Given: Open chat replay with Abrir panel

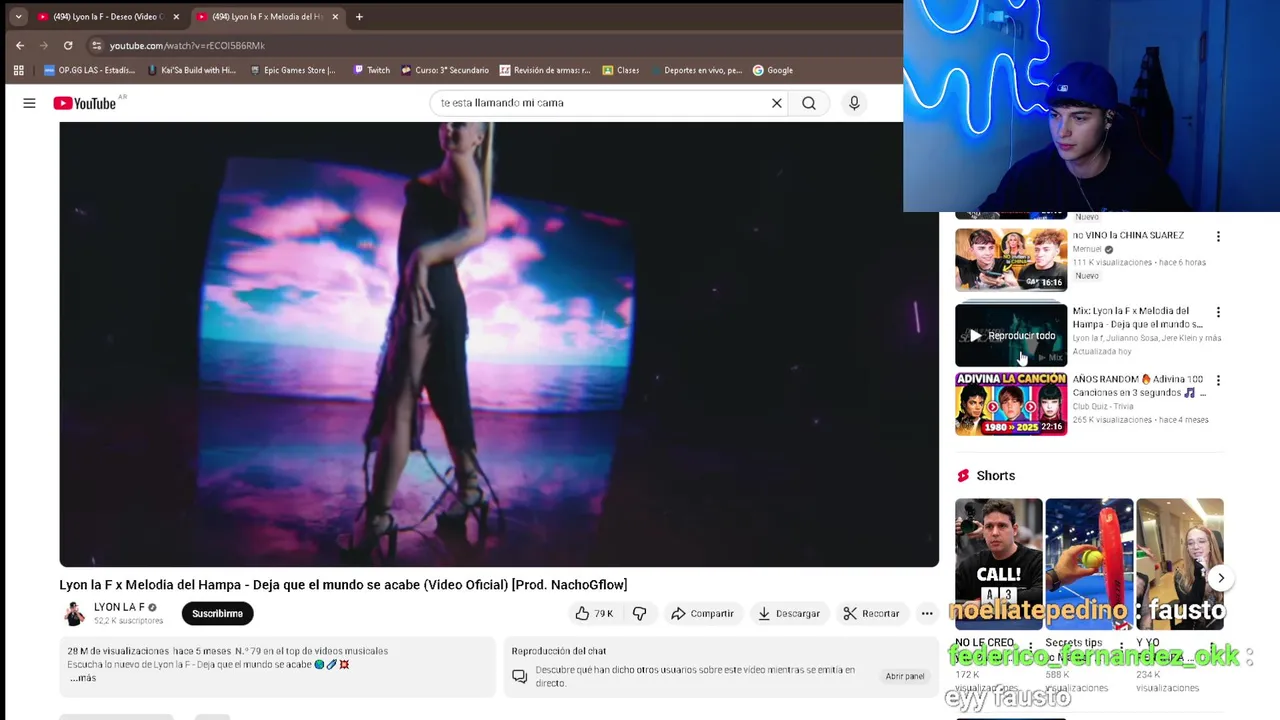Looking at the screenshot, I should pos(905,676).
